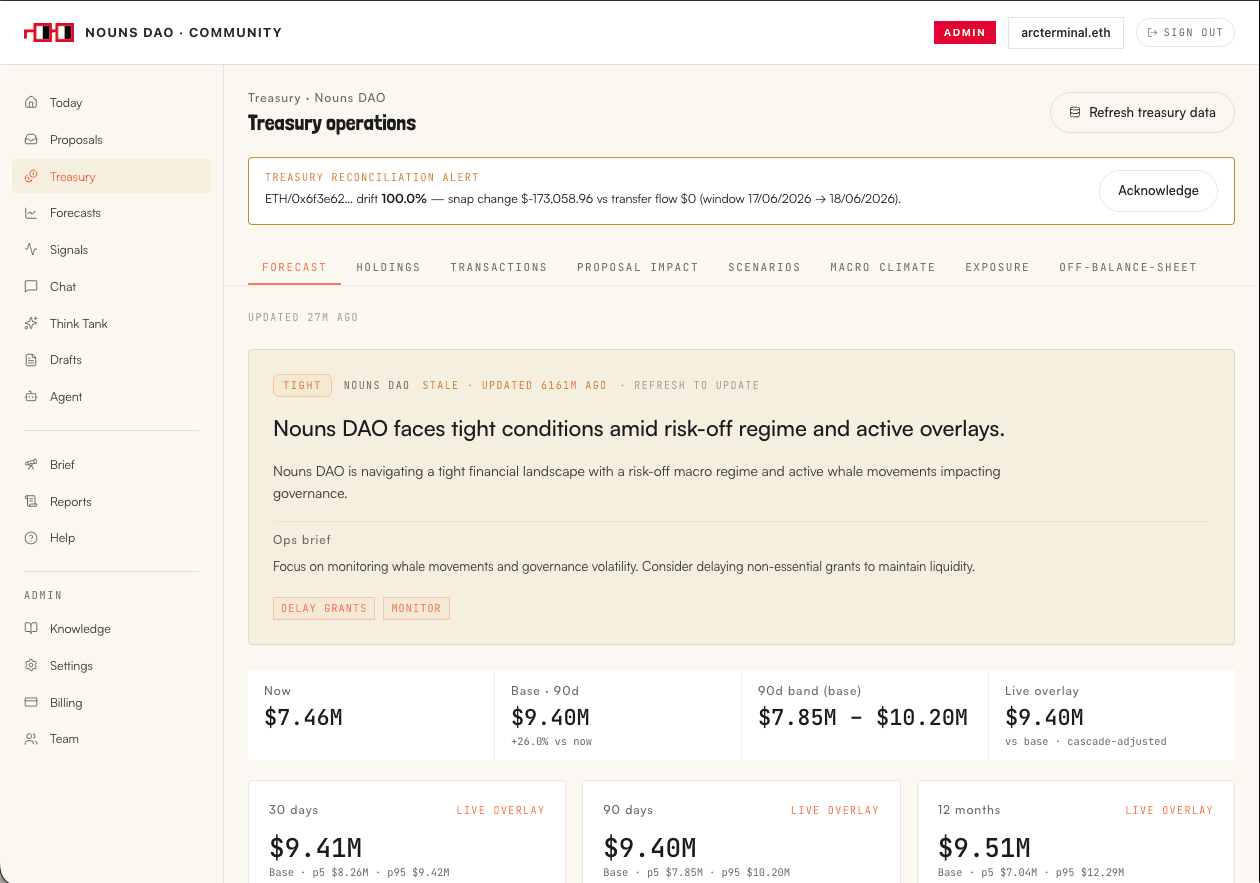Open the Scenarios tab
Screen dimensions: 1260x883
point(764,267)
